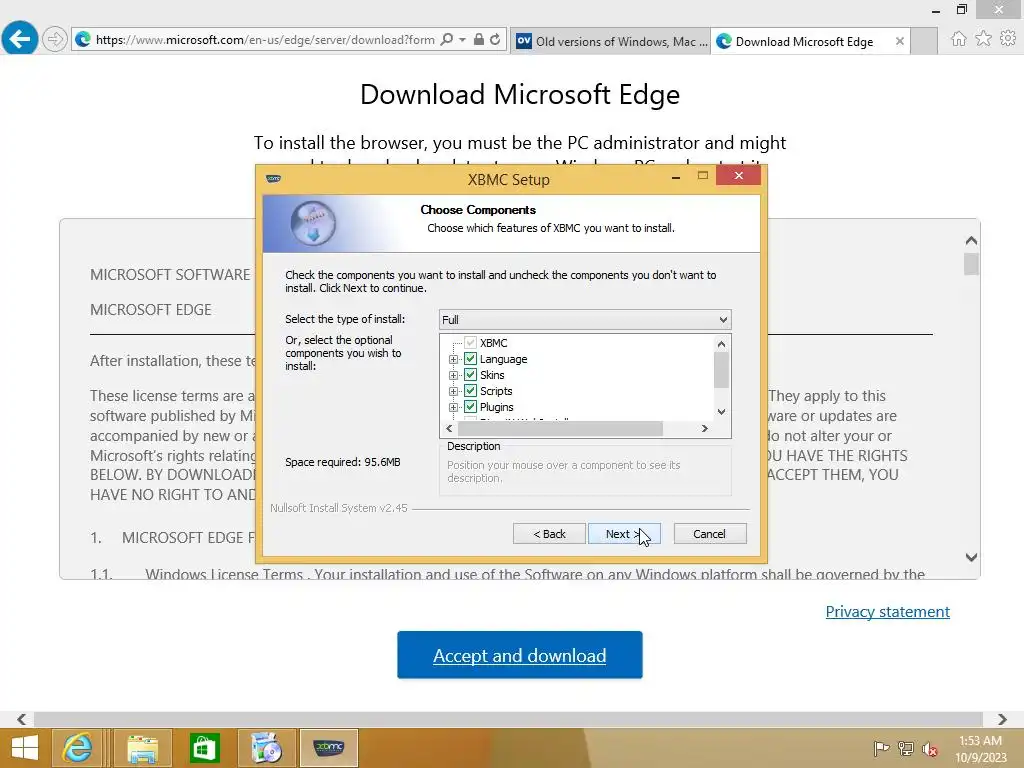This screenshot has height=768, width=1024.
Task: Click the network icon in system tray
Action: 906,748
